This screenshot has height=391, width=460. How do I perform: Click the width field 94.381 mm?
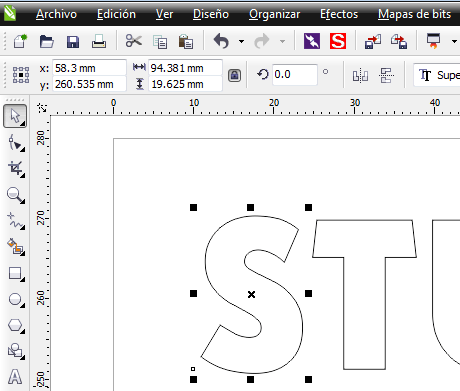[185, 68]
